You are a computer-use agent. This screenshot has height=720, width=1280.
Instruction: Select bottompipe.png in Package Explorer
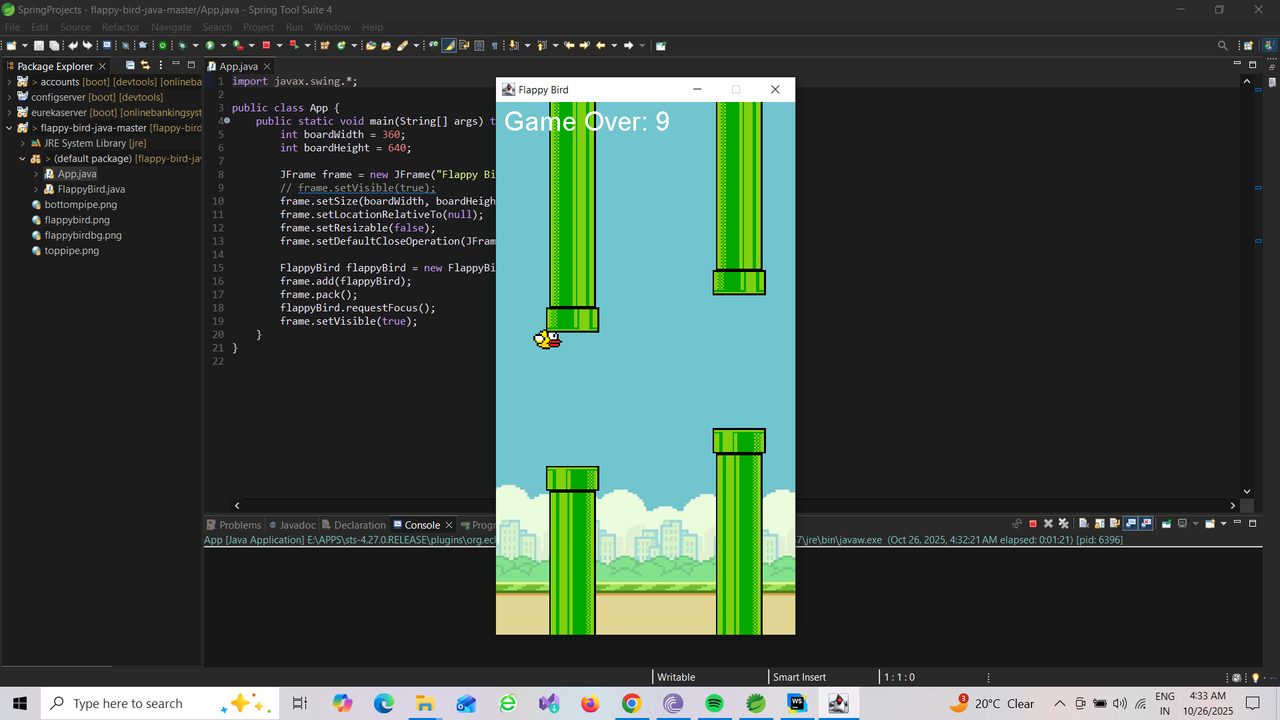(x=81, y=205)
